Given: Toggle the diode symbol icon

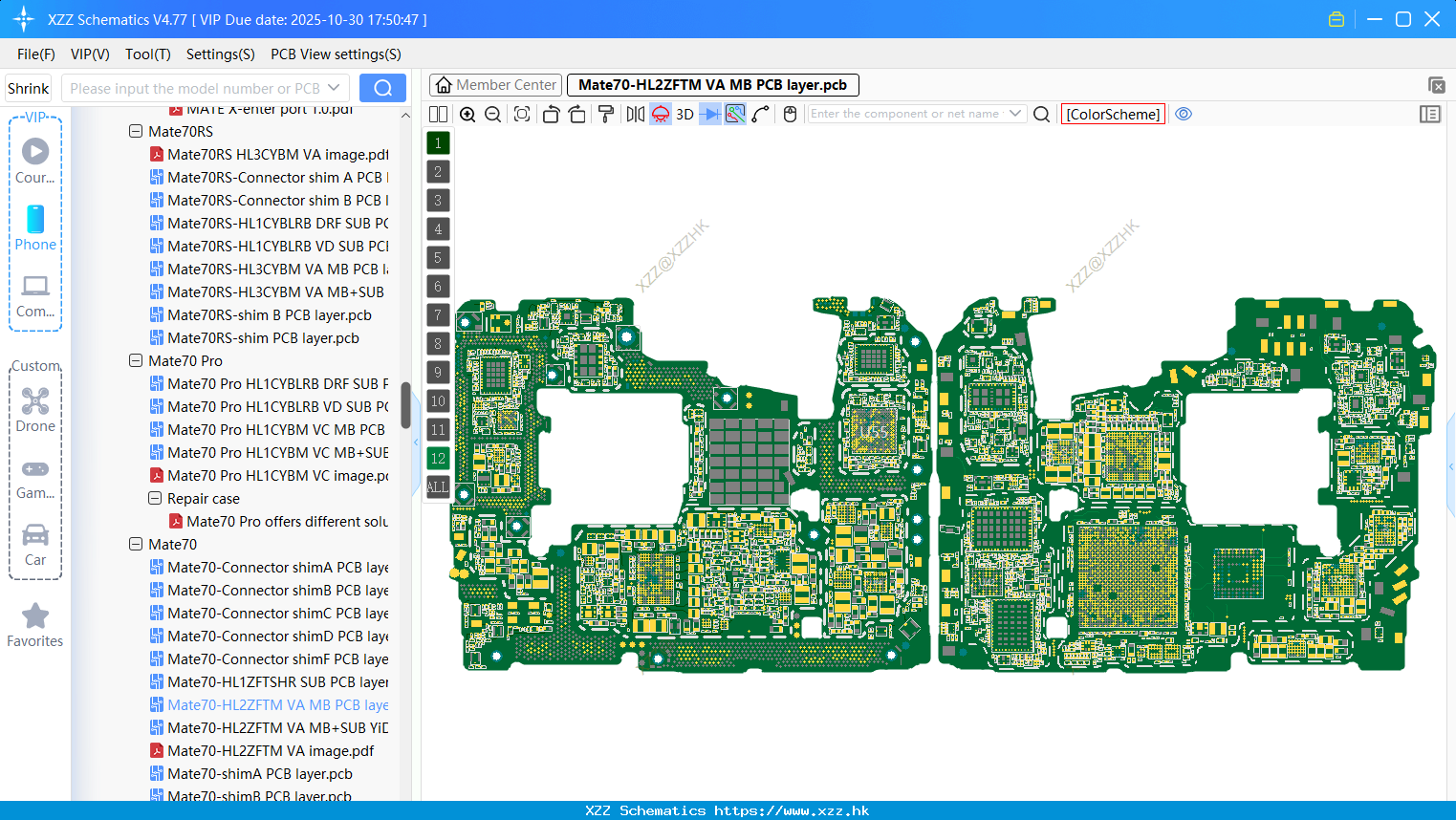Looking at the screenshot, I should click(710, 114).
